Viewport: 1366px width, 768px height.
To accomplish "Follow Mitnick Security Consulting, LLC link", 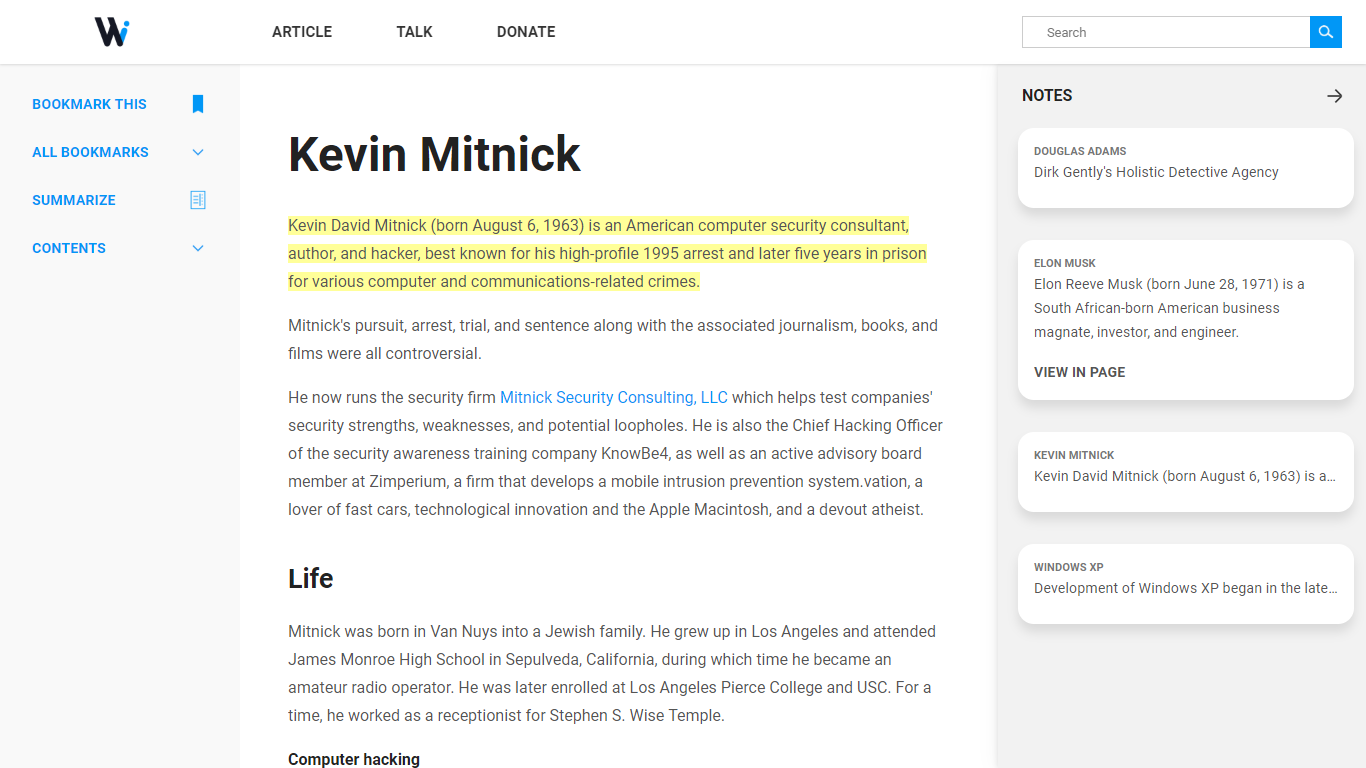I will point(614,397).
